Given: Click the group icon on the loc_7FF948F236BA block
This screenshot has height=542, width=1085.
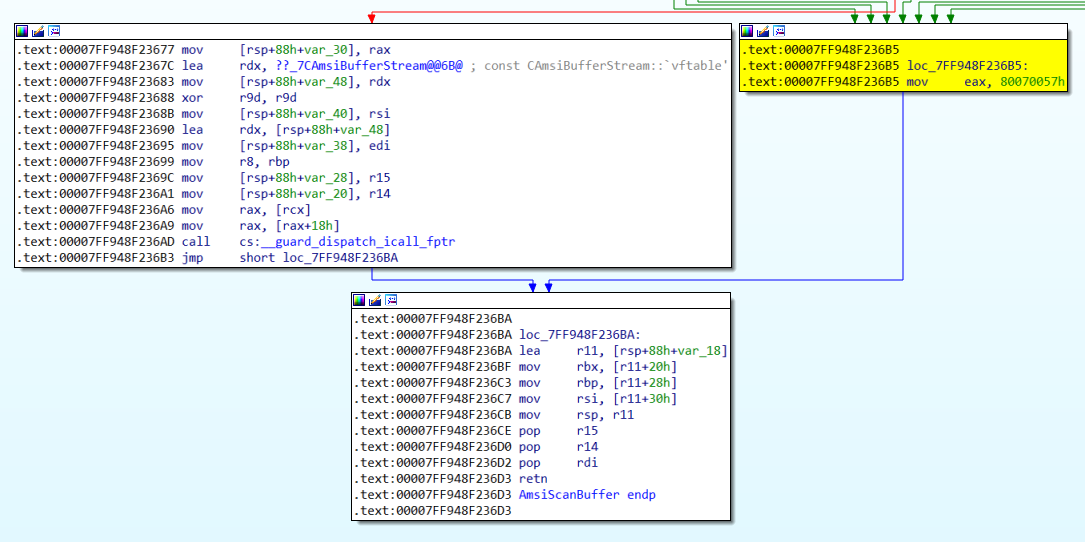Looking at the screenshot, I should pos(390,300).
